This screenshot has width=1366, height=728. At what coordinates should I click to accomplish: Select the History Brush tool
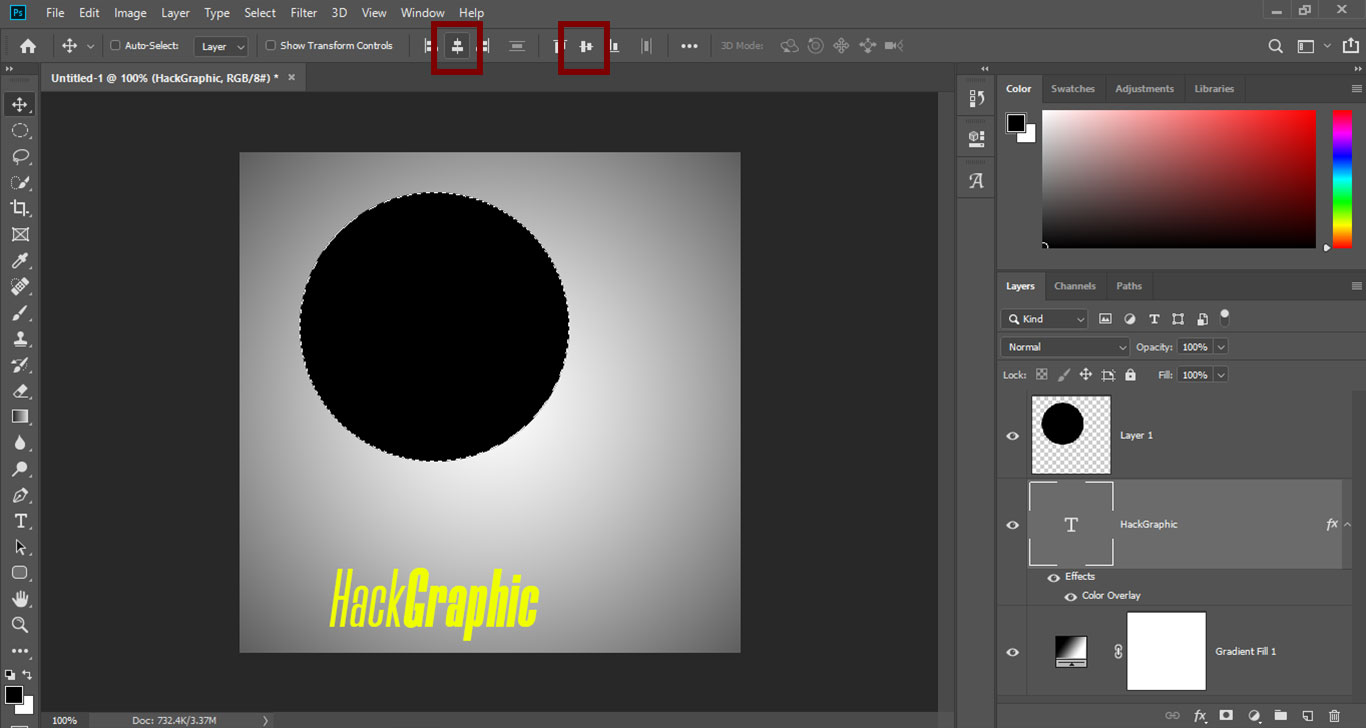coord(20,365)
